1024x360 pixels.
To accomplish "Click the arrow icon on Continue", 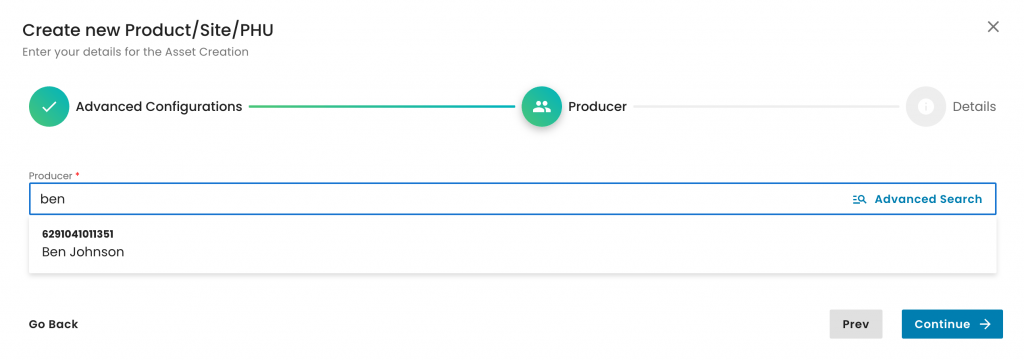I will tap(985, 324).
